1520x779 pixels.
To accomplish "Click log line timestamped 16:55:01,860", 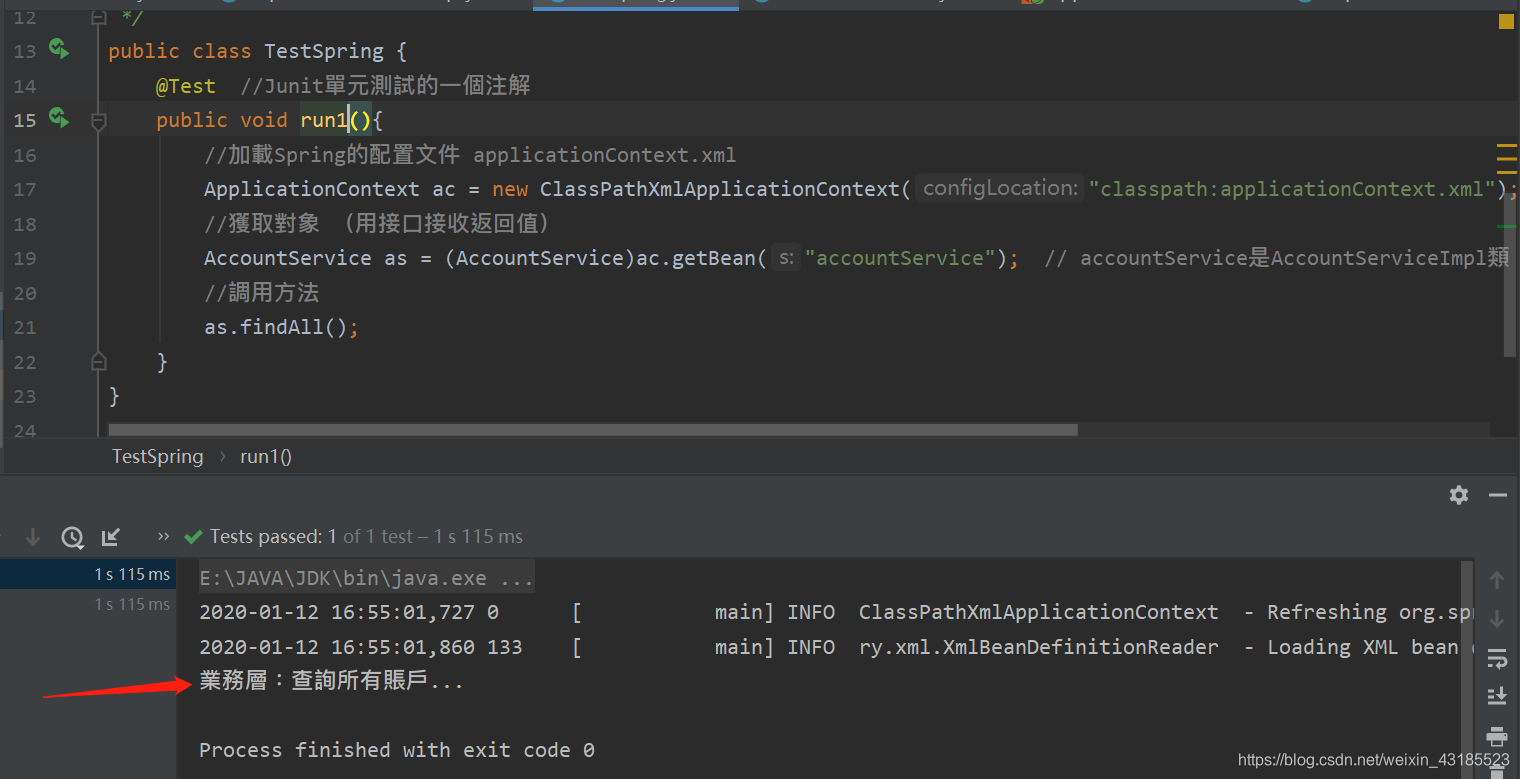I will tap(835, 647).
